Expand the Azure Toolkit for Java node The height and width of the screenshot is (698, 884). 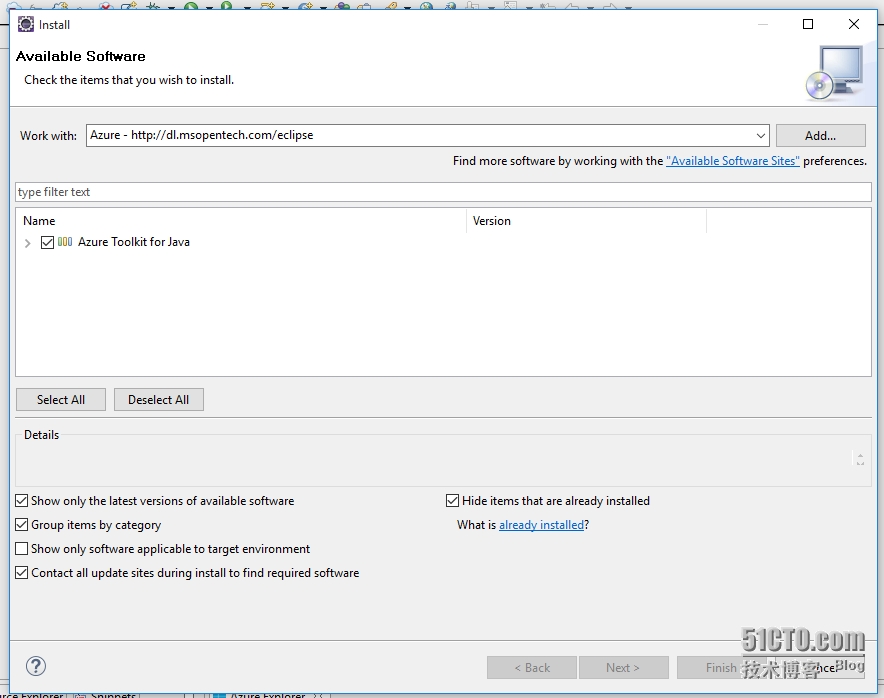coord(28,243)
